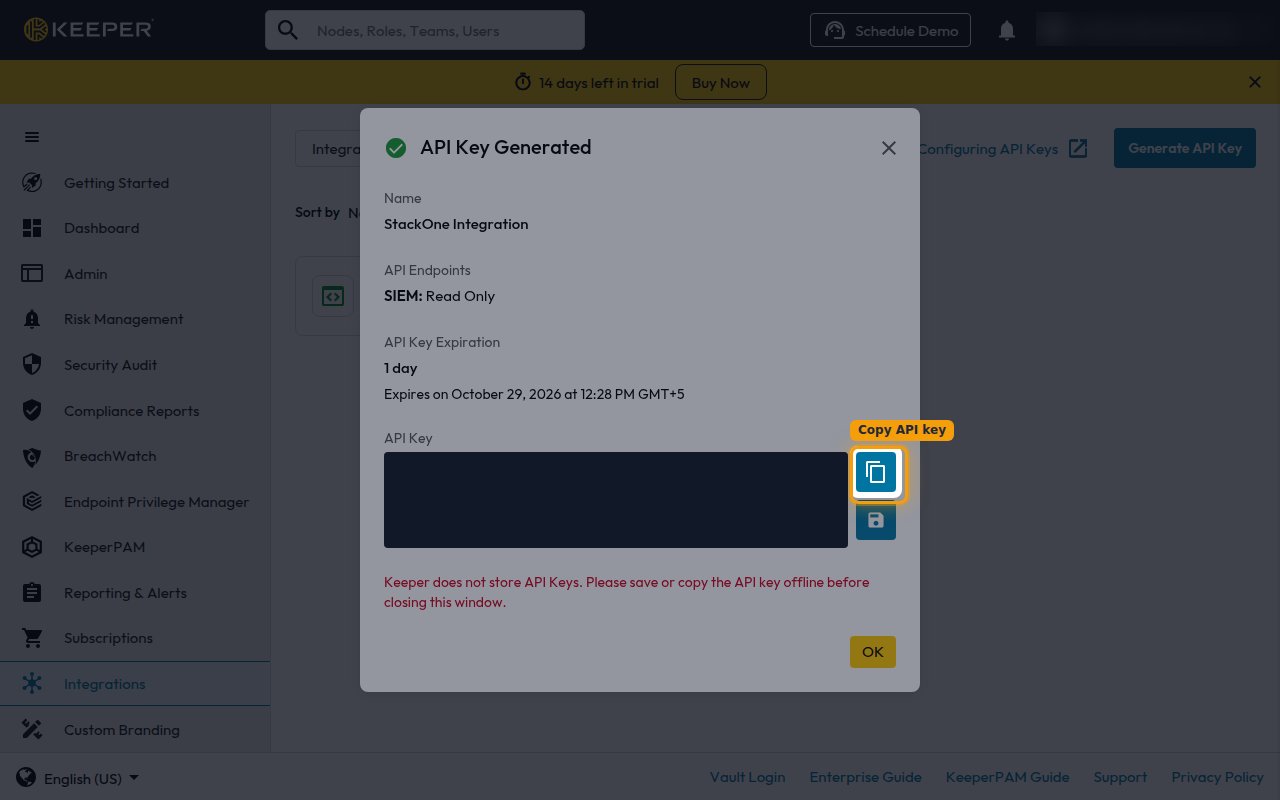Save the API key with disk icon

pos(876,520)
